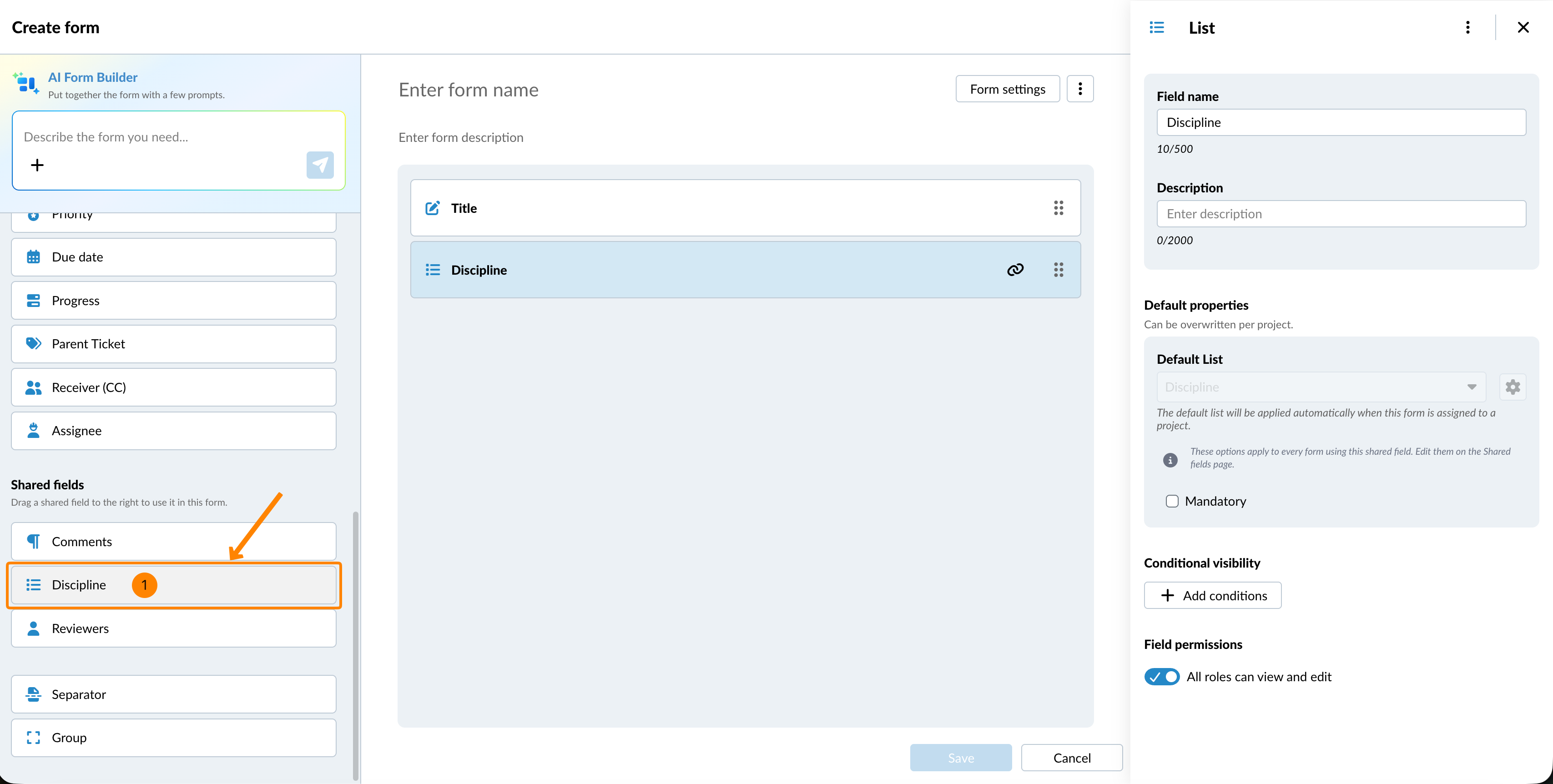The width and height of the screenshot is (1553, 784).
Task: Click the Cancel button
Action: (x=1072, y=758)
